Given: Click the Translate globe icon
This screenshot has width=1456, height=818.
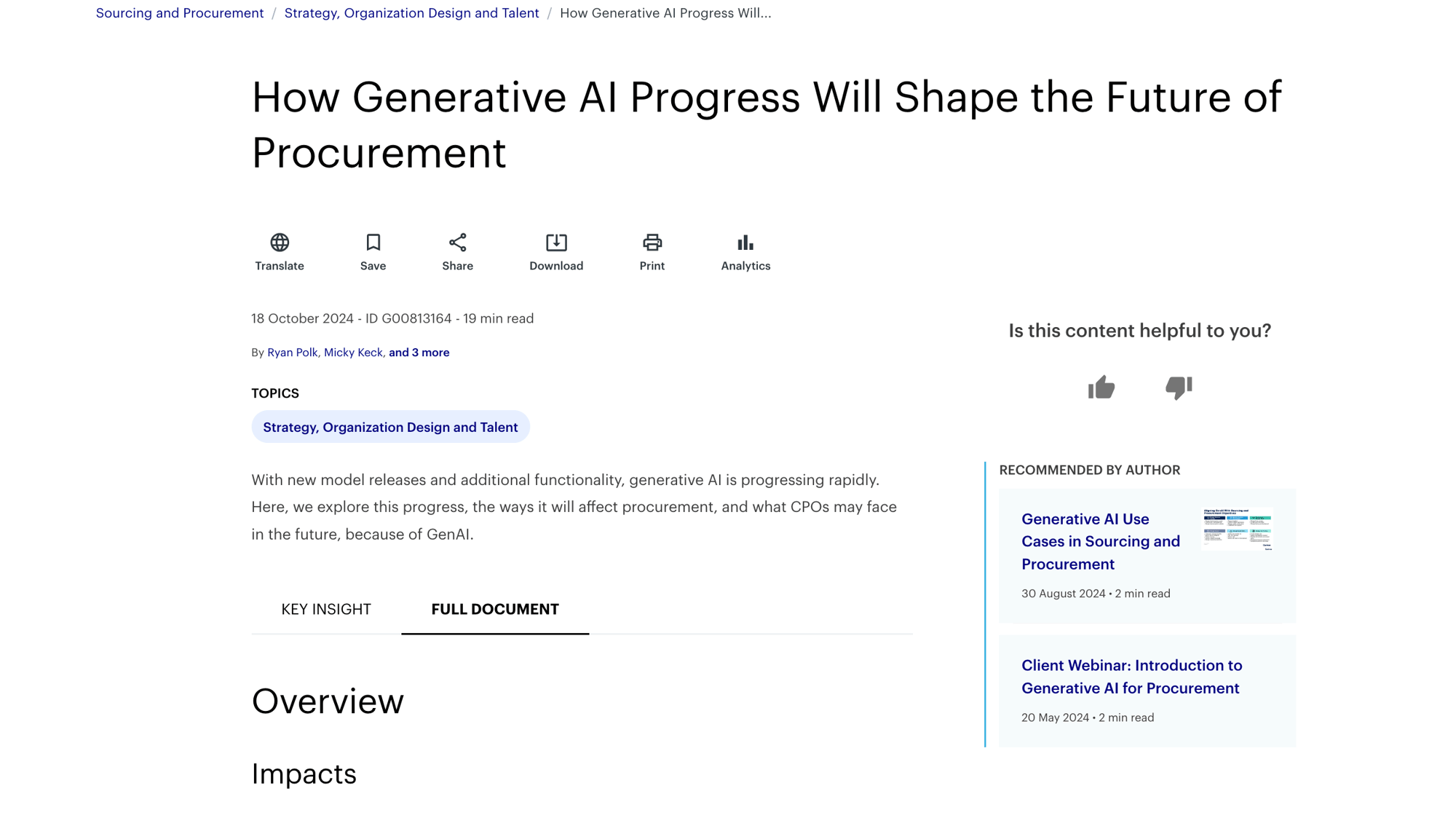Looking at the screenshot, I should 280,242.
